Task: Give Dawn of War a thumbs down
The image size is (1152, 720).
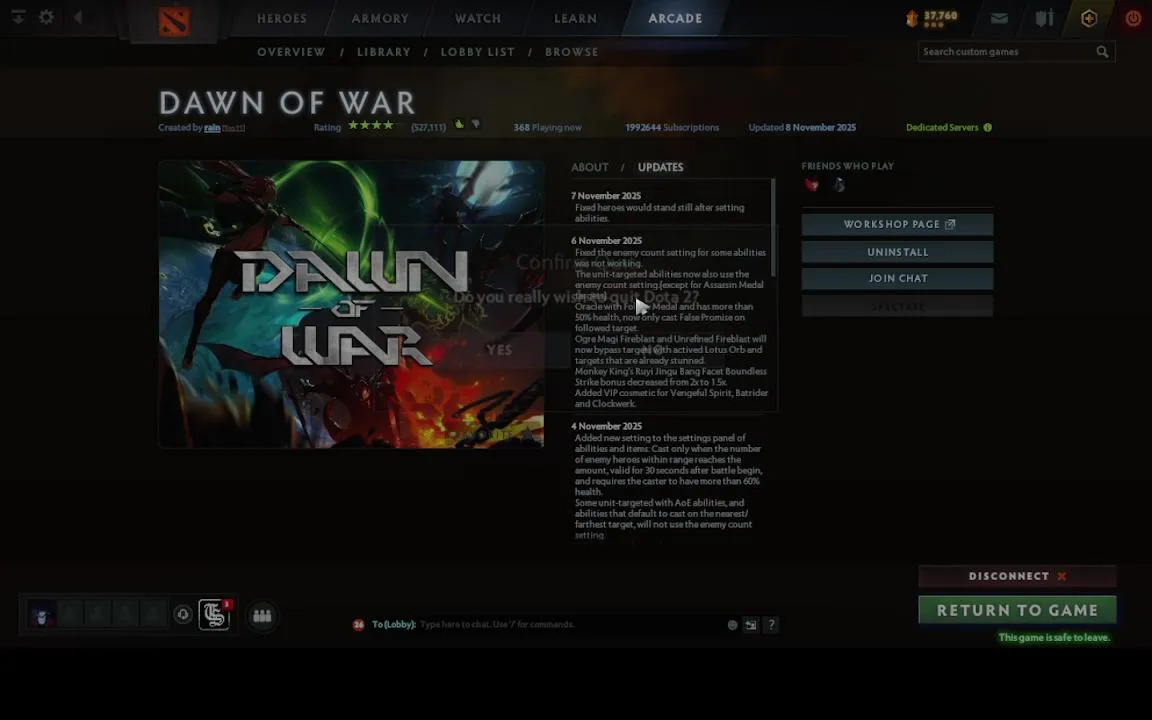Action: click(x=475, y=124)
